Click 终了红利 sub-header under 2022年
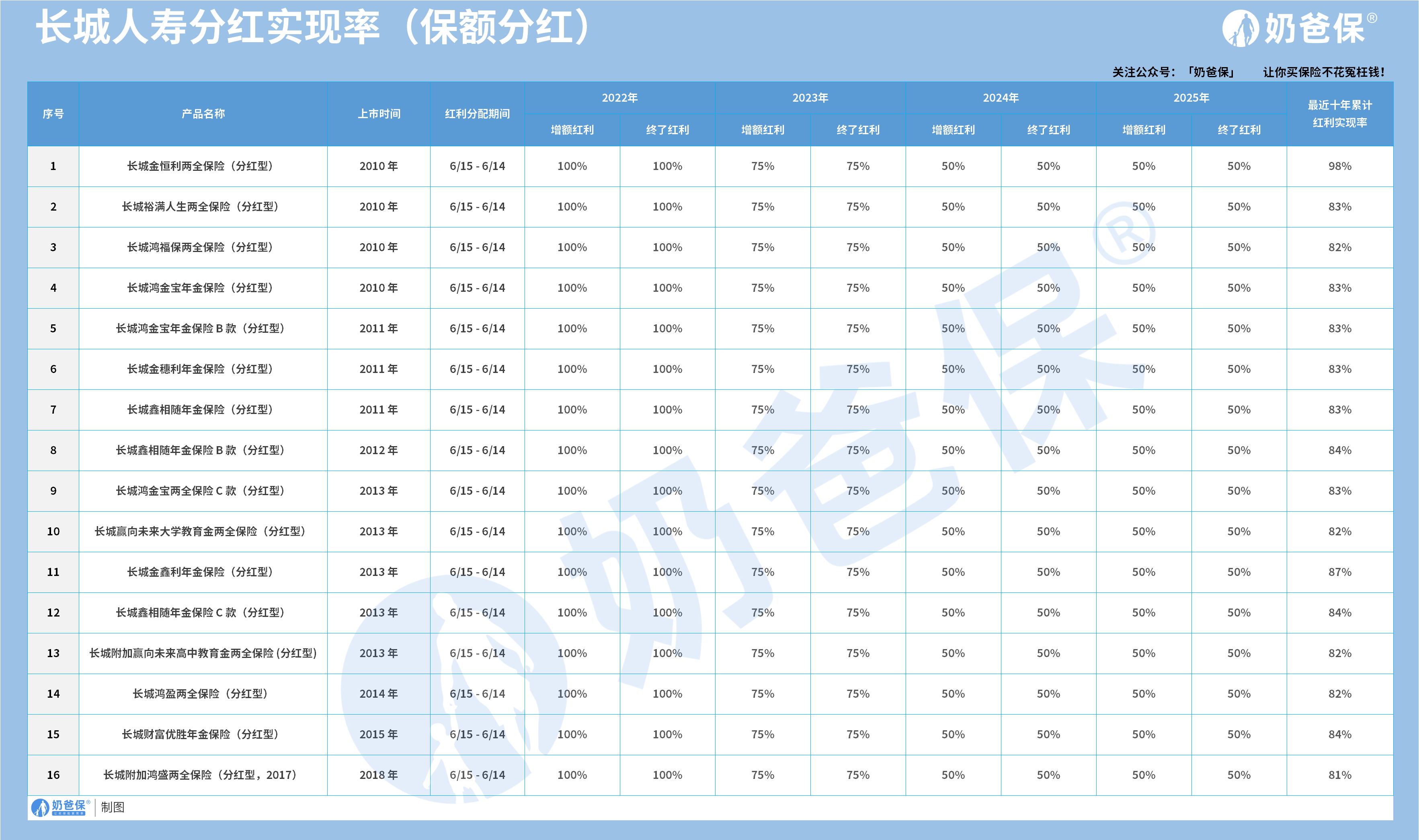This screenshot has width=1419, height=840. click(667, 130)
